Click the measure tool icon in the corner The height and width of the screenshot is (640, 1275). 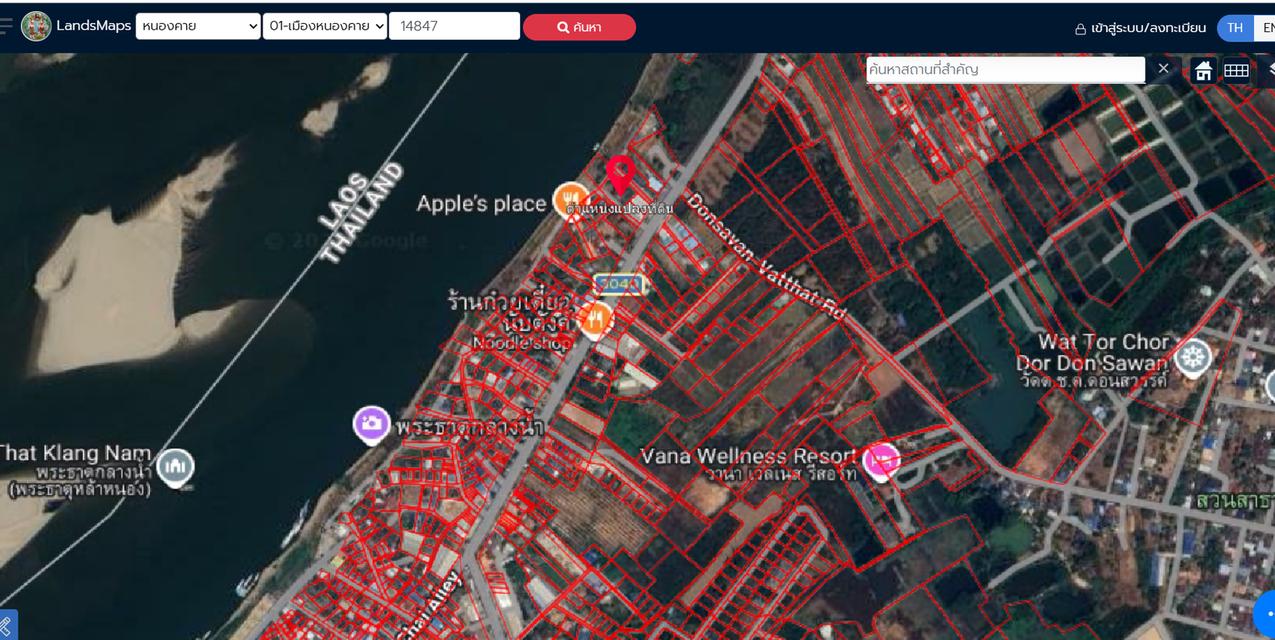[x=8, y=625]
